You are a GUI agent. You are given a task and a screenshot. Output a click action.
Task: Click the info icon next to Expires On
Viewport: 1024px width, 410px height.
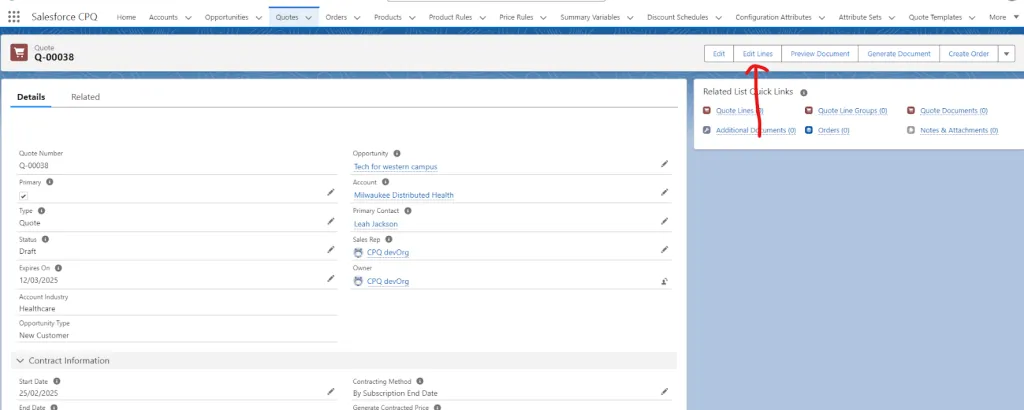coord(58,268)
